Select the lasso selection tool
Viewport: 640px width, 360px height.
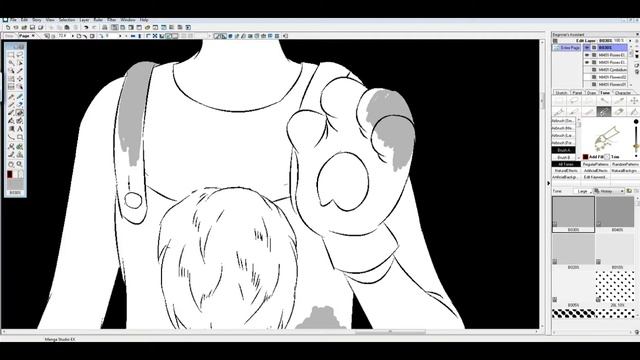[20, 55]
